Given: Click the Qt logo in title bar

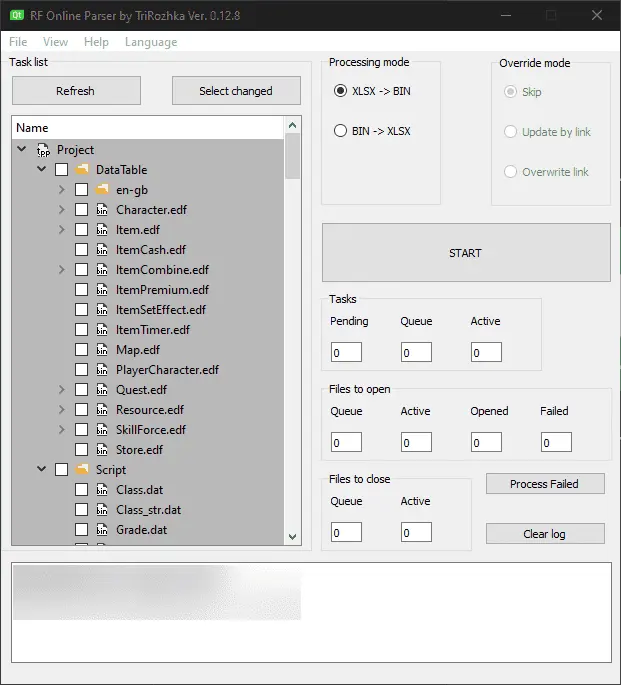Looking at the screenshot, I should (17, 15).
